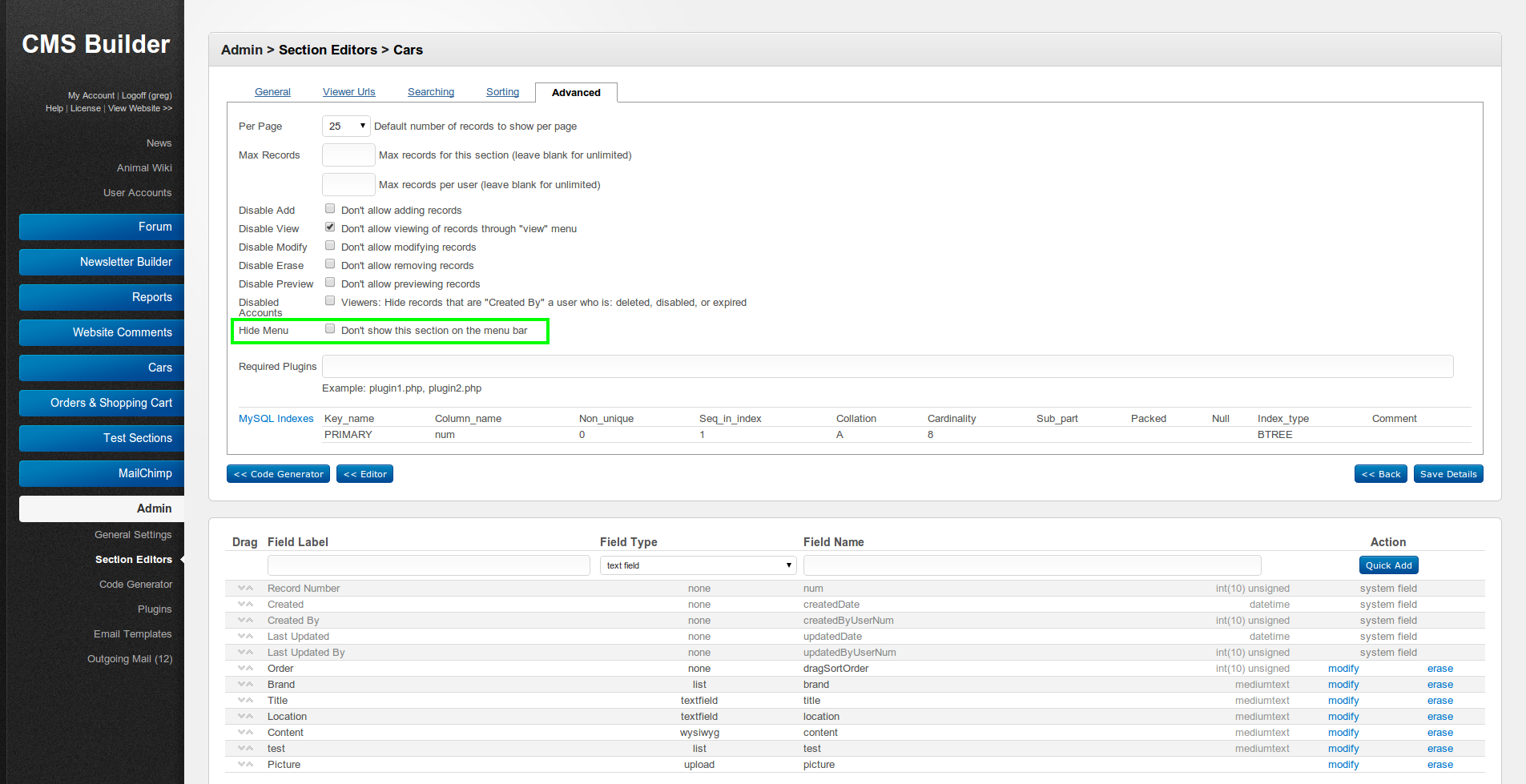Click the drag handle icon for Picture row
Image resolution: width=1526 pixels, height=784 pixels.
245,765
